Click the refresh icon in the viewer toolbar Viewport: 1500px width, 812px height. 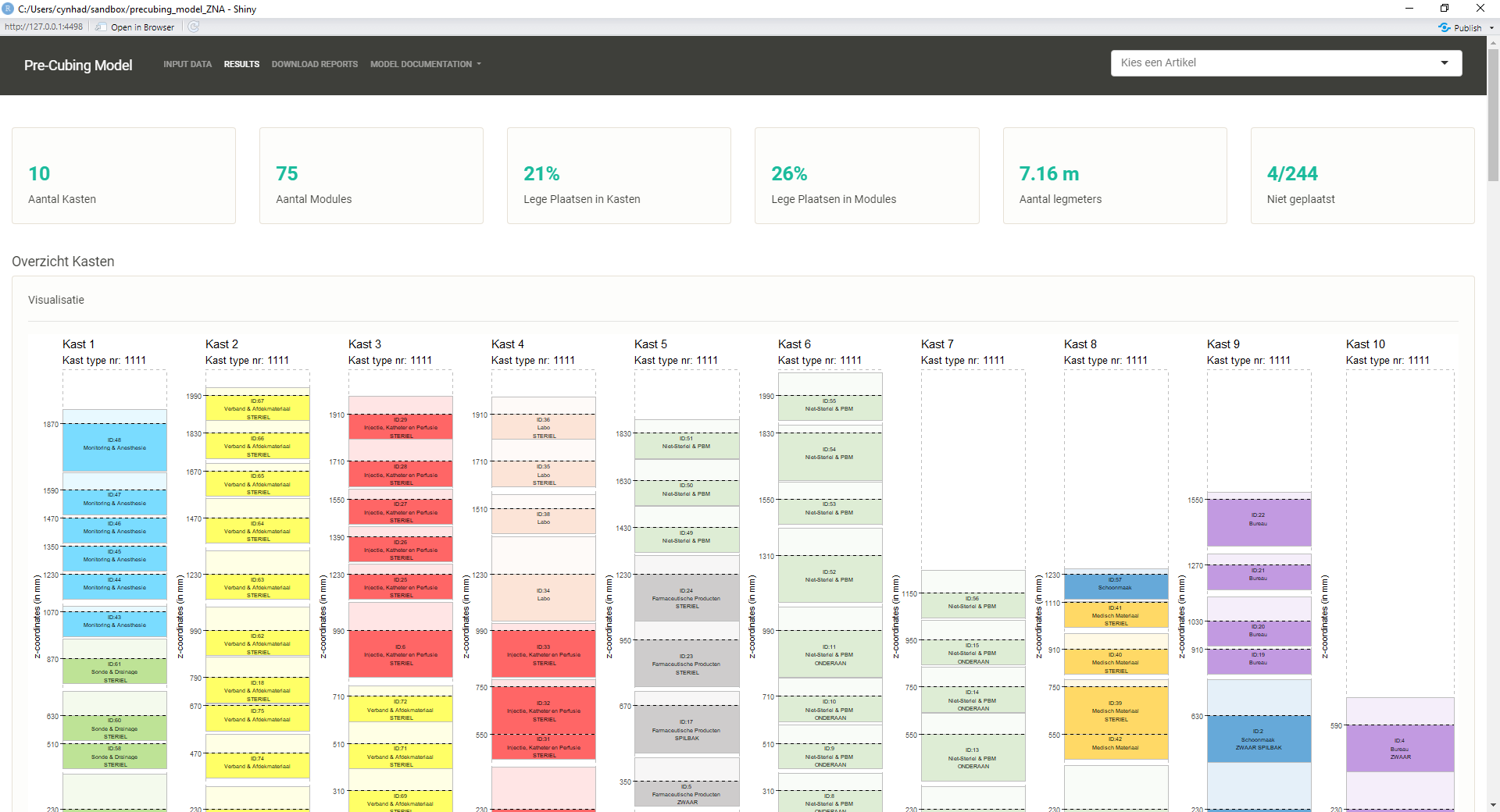pos(194,27)
